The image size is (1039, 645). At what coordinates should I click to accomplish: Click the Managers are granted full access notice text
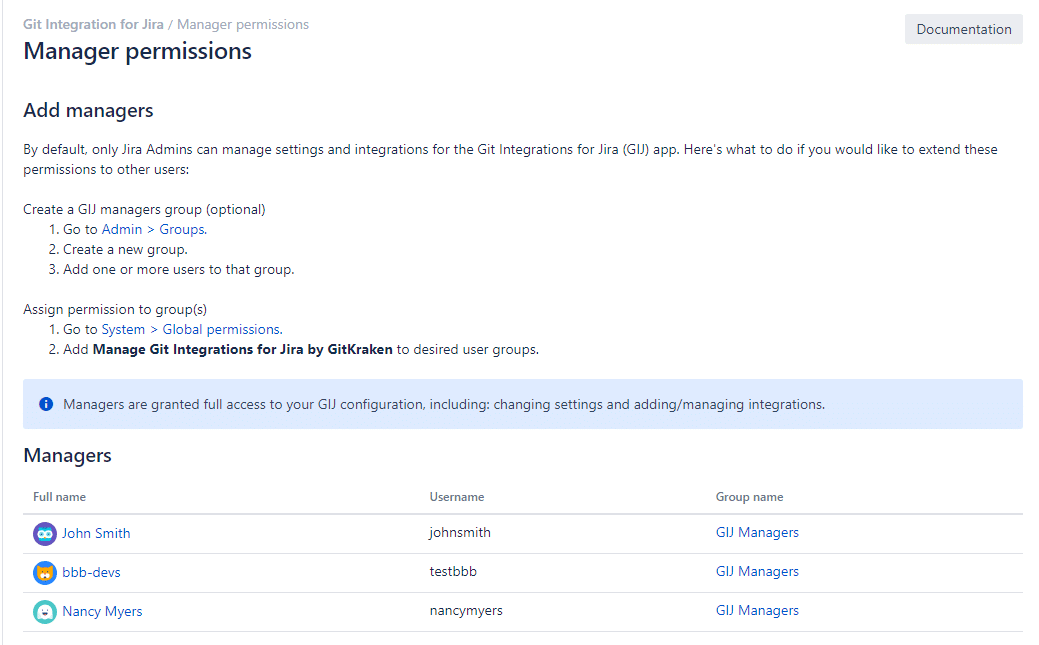tap(444, 404)
